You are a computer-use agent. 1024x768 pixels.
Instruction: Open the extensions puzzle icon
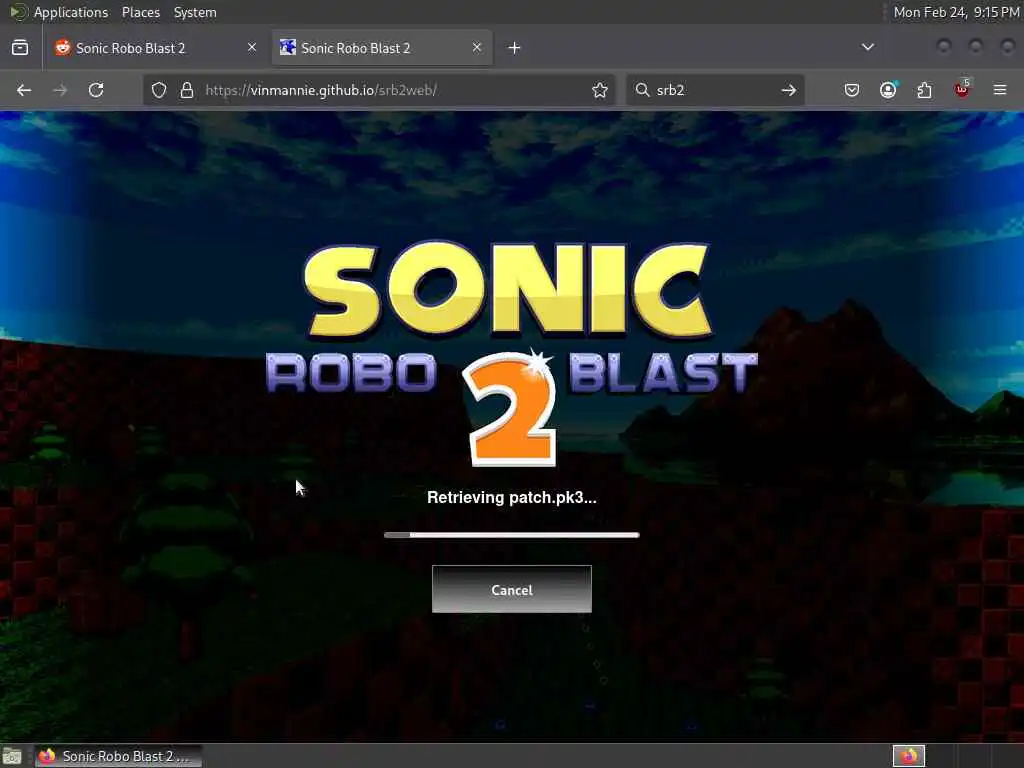point(924,90)
